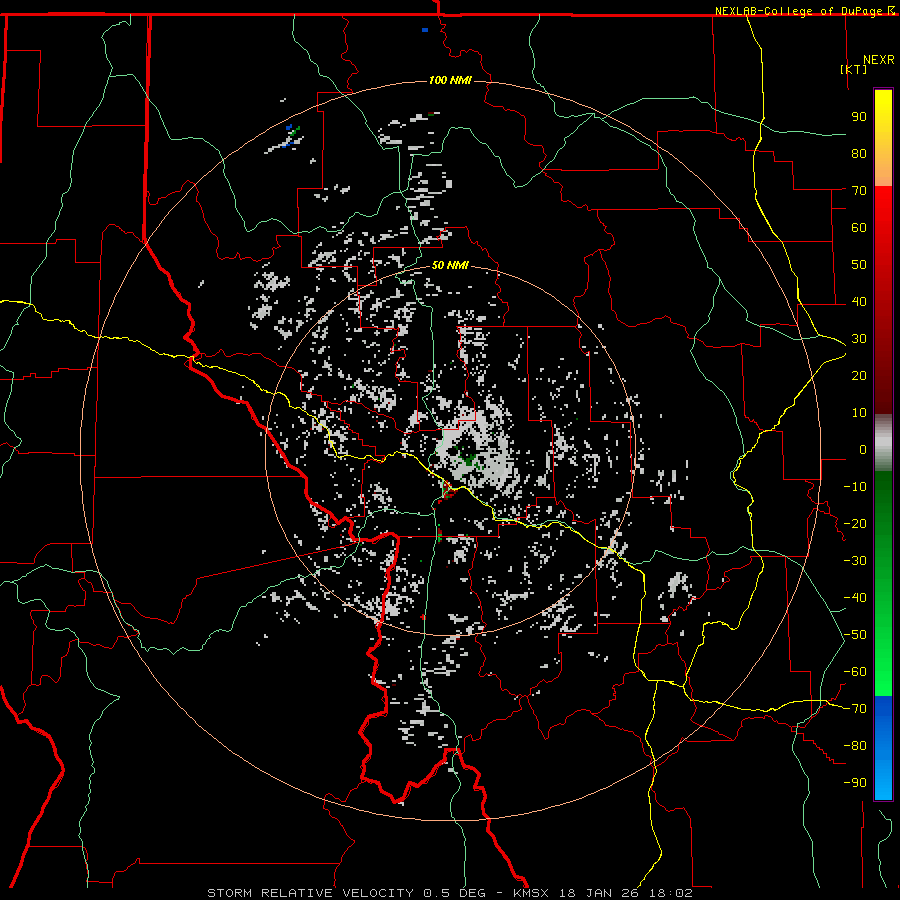Click the positive 70 scale label
Image resolution: width=900 pixels, height=900 pixels.
859,191
